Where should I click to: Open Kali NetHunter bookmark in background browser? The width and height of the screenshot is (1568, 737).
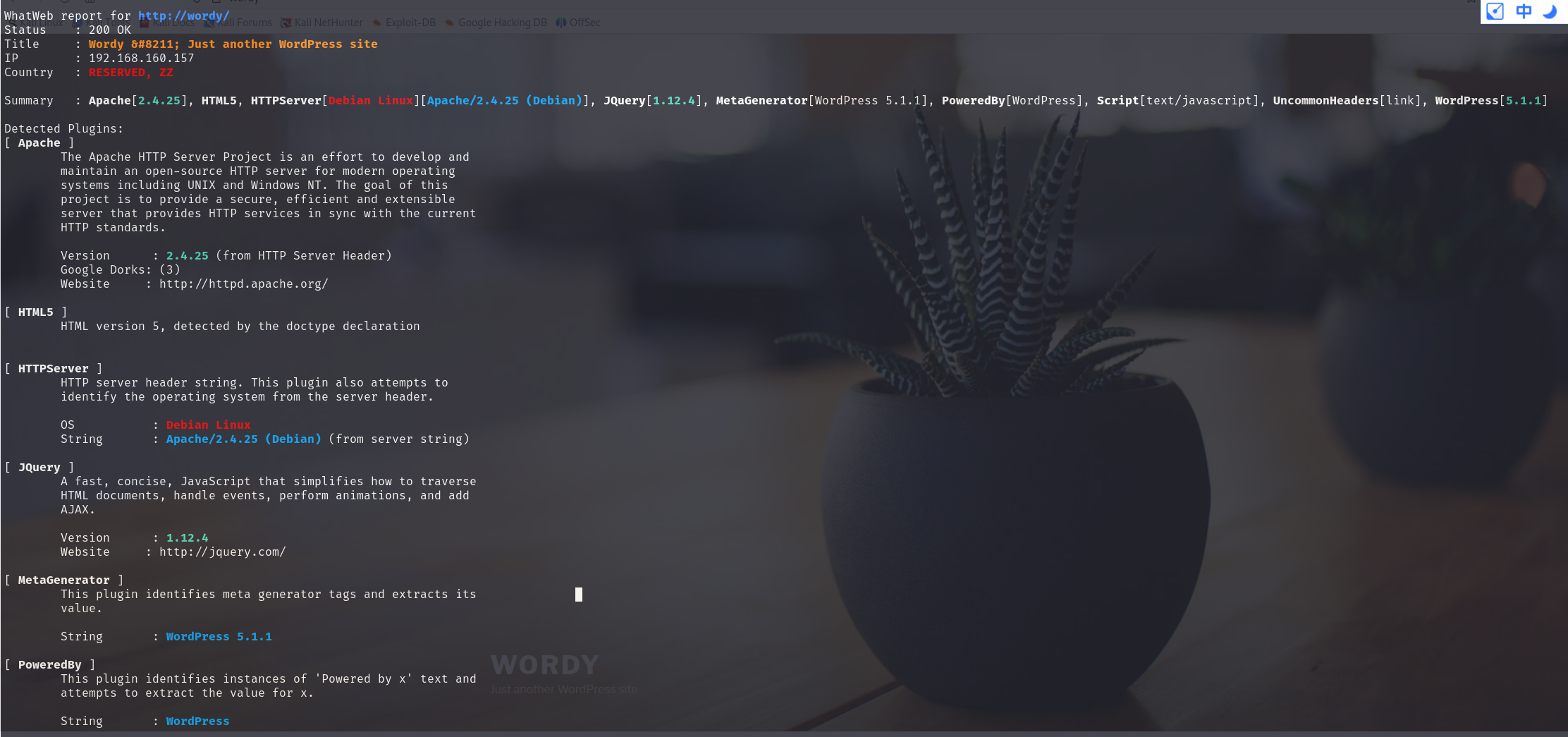point(321,23)
